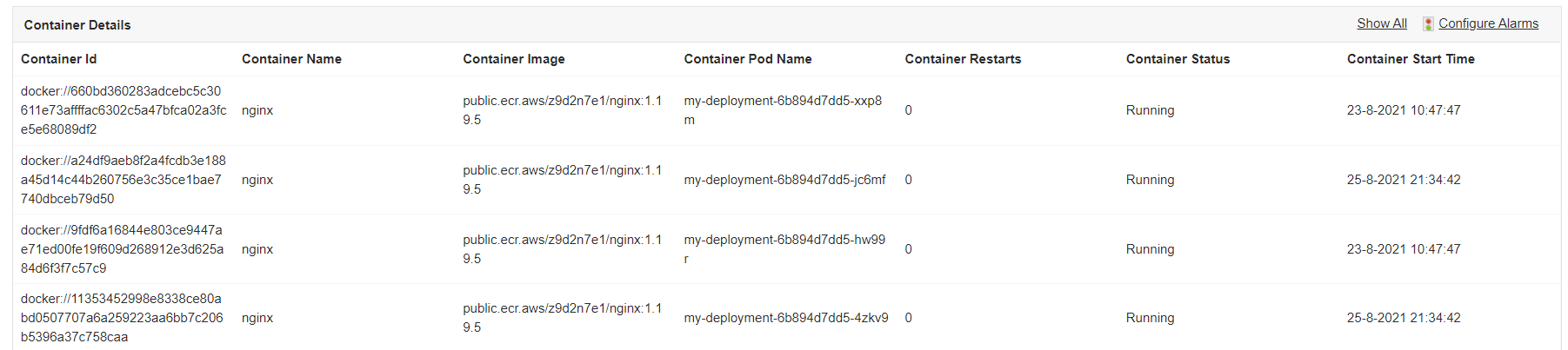This screenshot has width=1568, height=350.
Task: Click the Container Details panel title
Action: (77, 25)
